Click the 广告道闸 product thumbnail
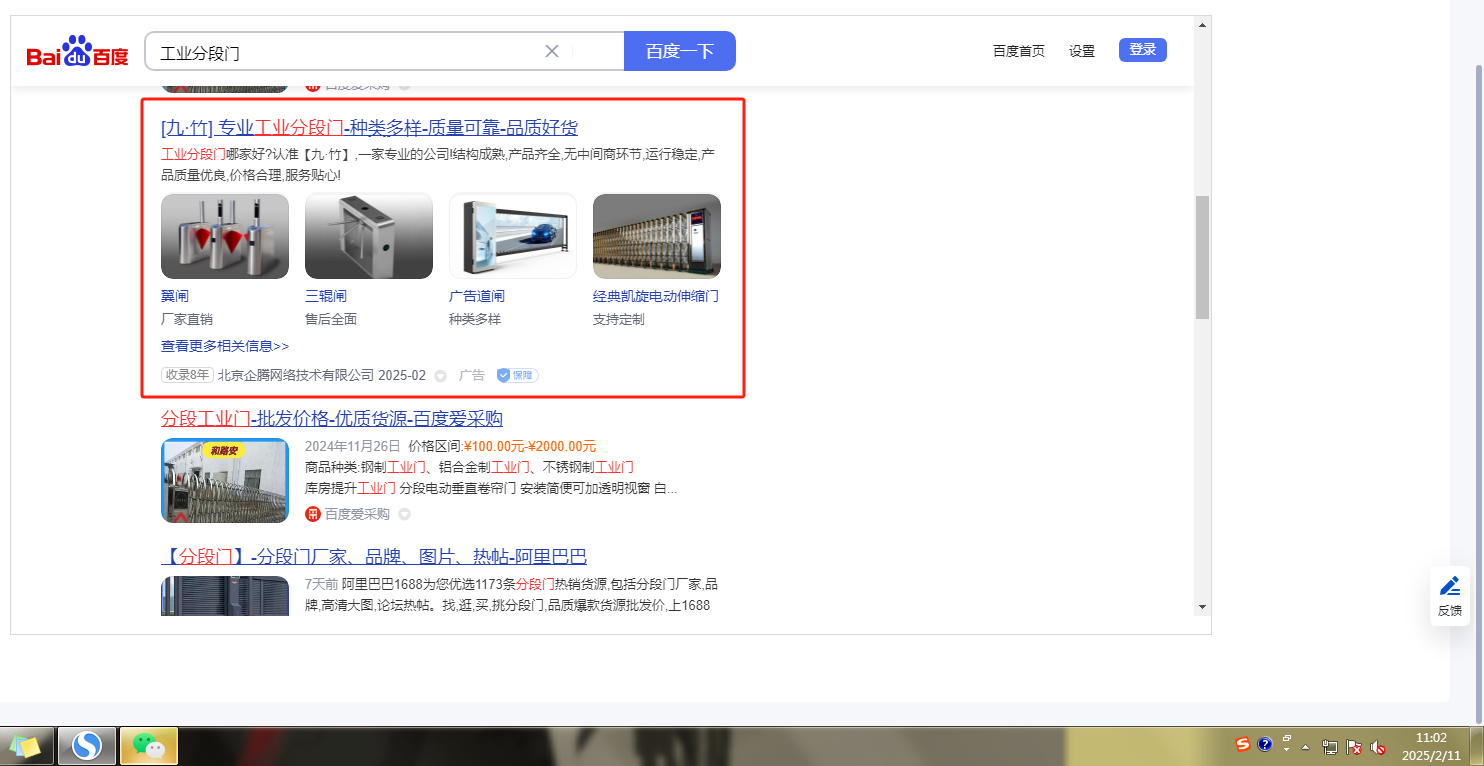This screenshot has width=1484, height=766. pyautogui.click(x=513, y=236)
